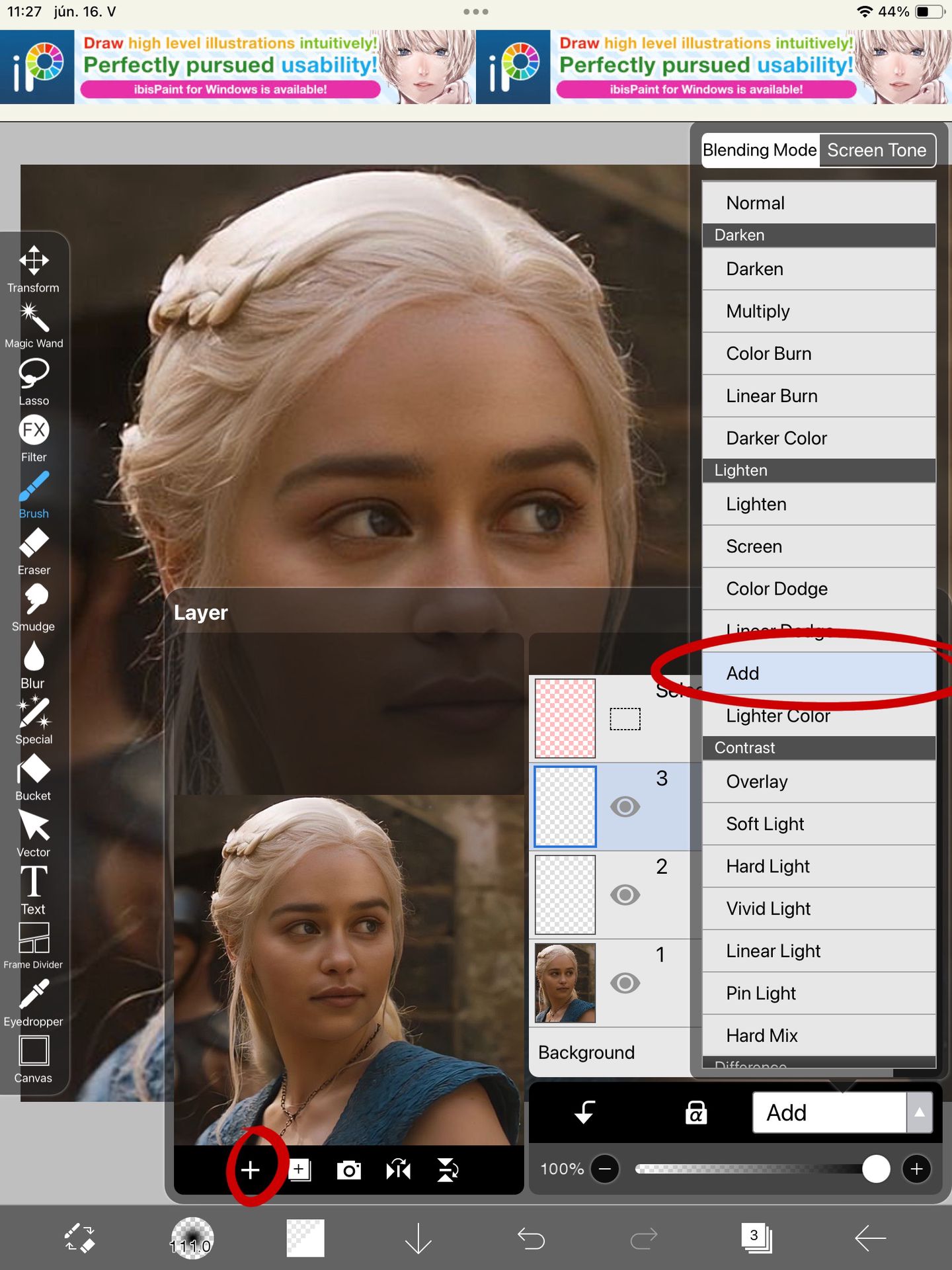The height and width of the screenshot is (1270, 952).
Task: Select the Frame Divider tool
Action: pos(34,947)
